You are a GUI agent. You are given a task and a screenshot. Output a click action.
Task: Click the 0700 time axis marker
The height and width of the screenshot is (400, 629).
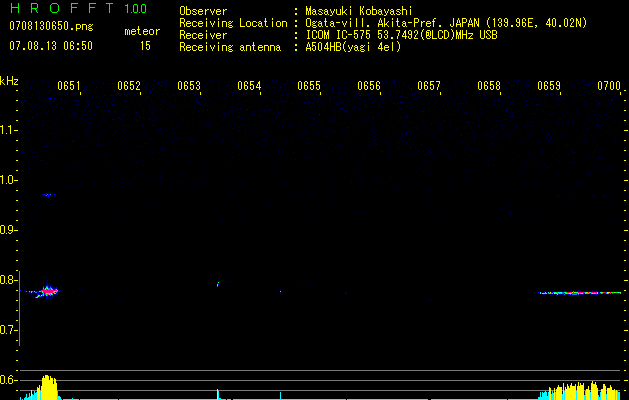click(609, 86)
